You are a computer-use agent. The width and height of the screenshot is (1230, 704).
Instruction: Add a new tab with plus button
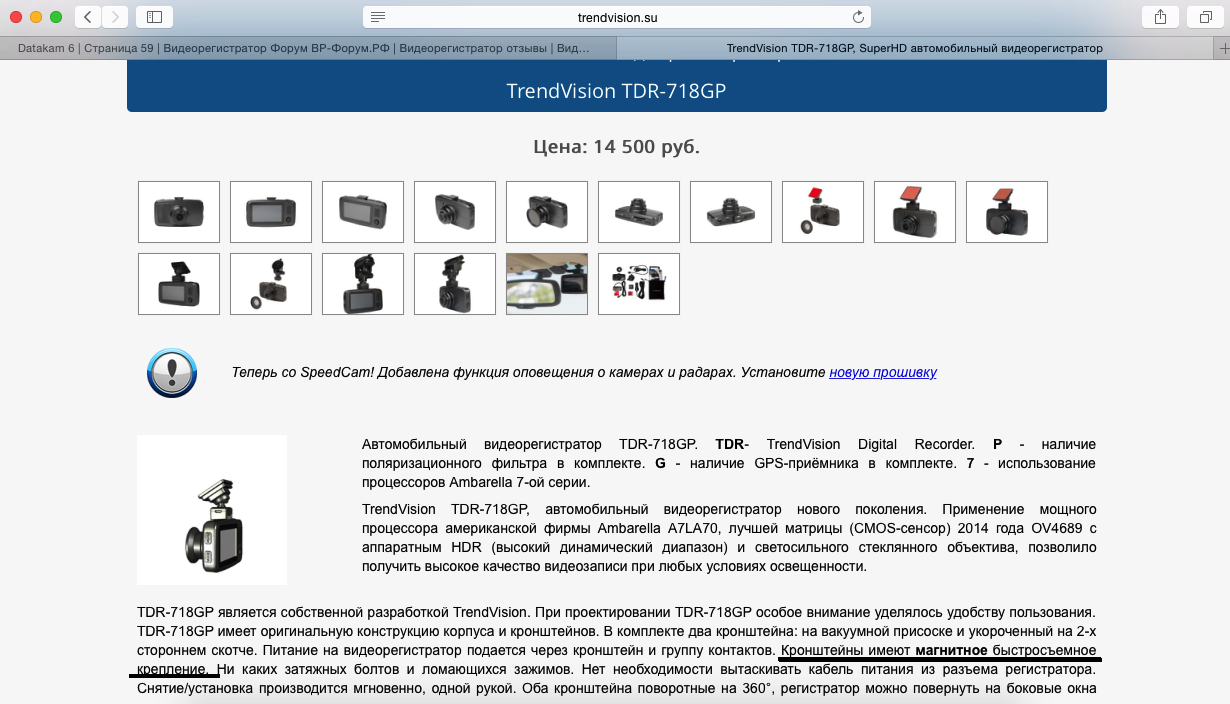1220,48
